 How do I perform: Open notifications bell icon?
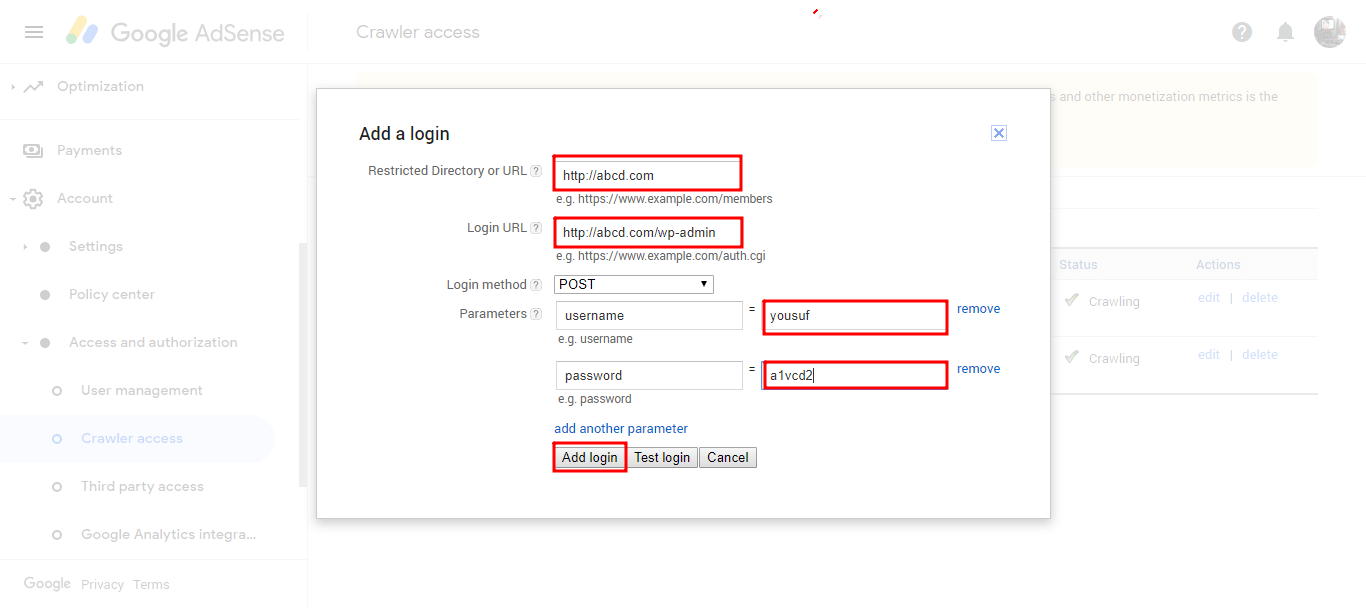1286,32
